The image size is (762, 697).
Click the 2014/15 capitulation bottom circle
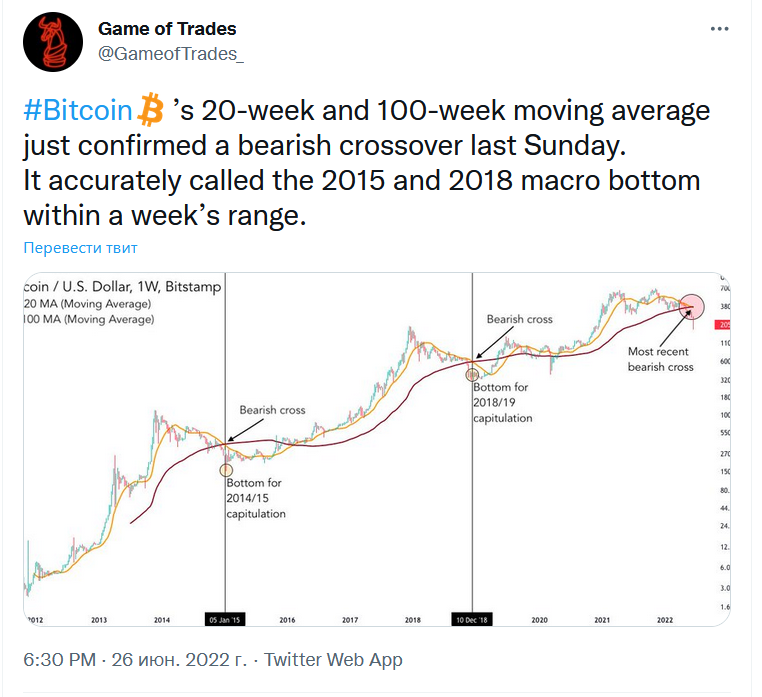tap(226, 467)
